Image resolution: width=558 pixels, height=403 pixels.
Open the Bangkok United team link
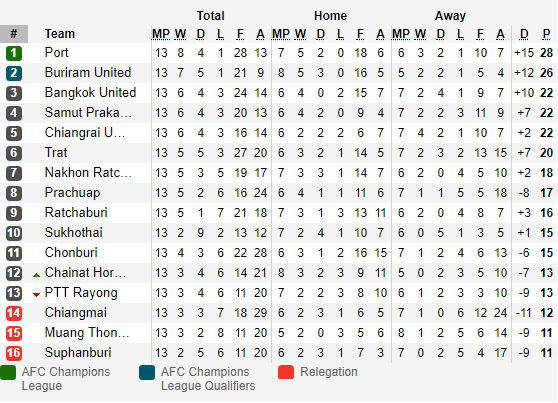tap(90, 93)
